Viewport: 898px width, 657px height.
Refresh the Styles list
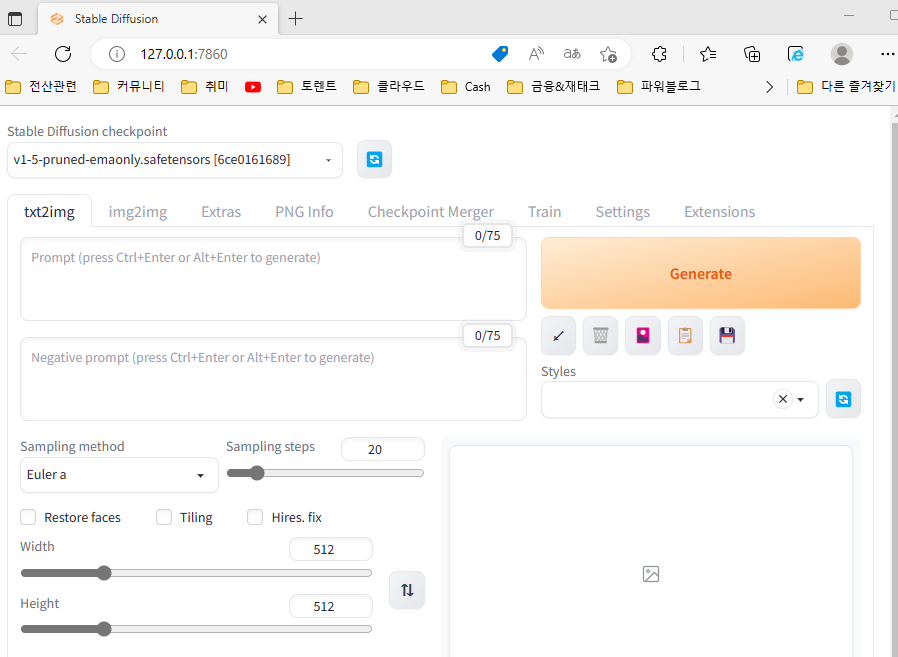pyautogui.click(x=843, y=399)
